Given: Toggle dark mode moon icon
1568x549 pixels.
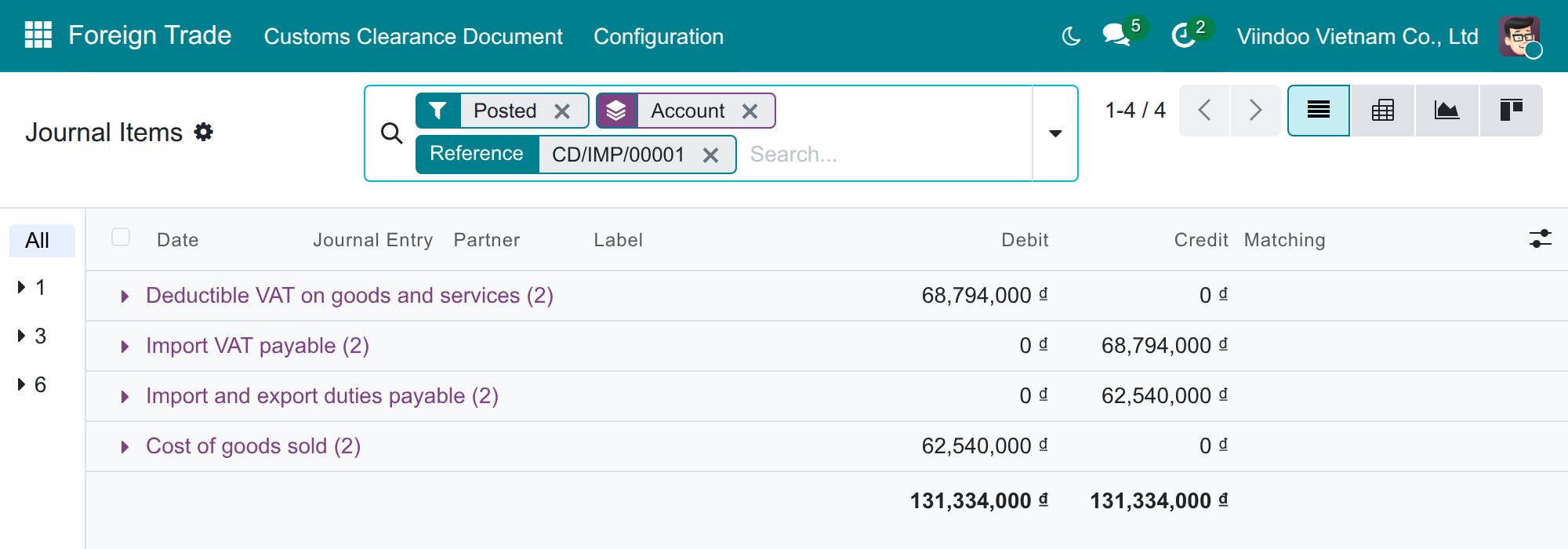Looking at the screenshot, I should [1071, 36].
